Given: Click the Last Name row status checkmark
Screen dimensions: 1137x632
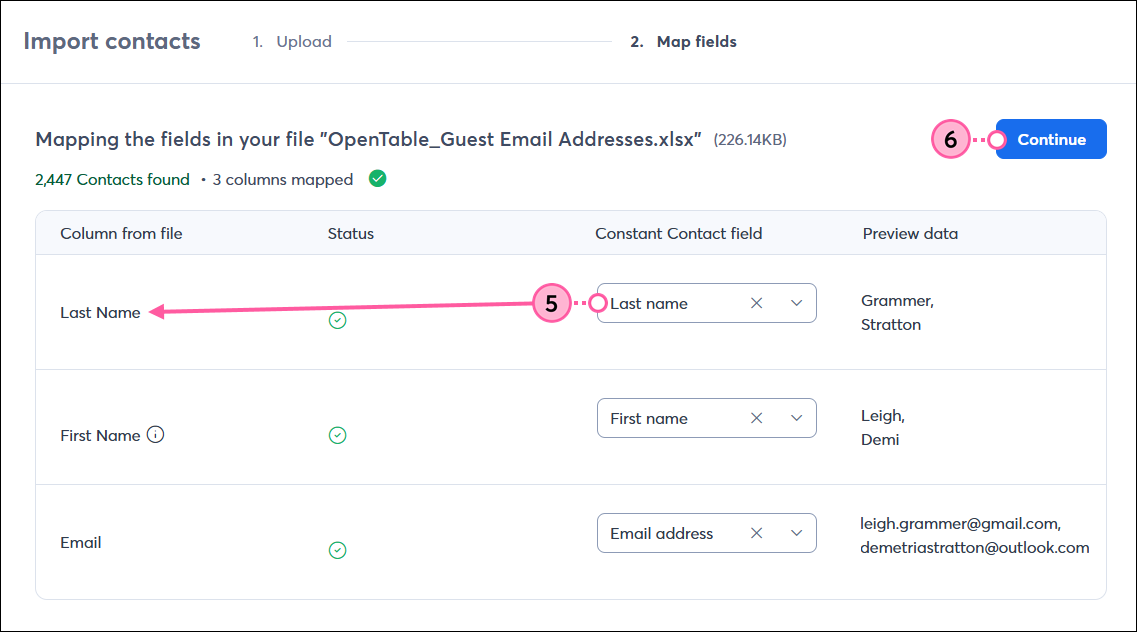Looking at the screenshot, I should [337, 320].
